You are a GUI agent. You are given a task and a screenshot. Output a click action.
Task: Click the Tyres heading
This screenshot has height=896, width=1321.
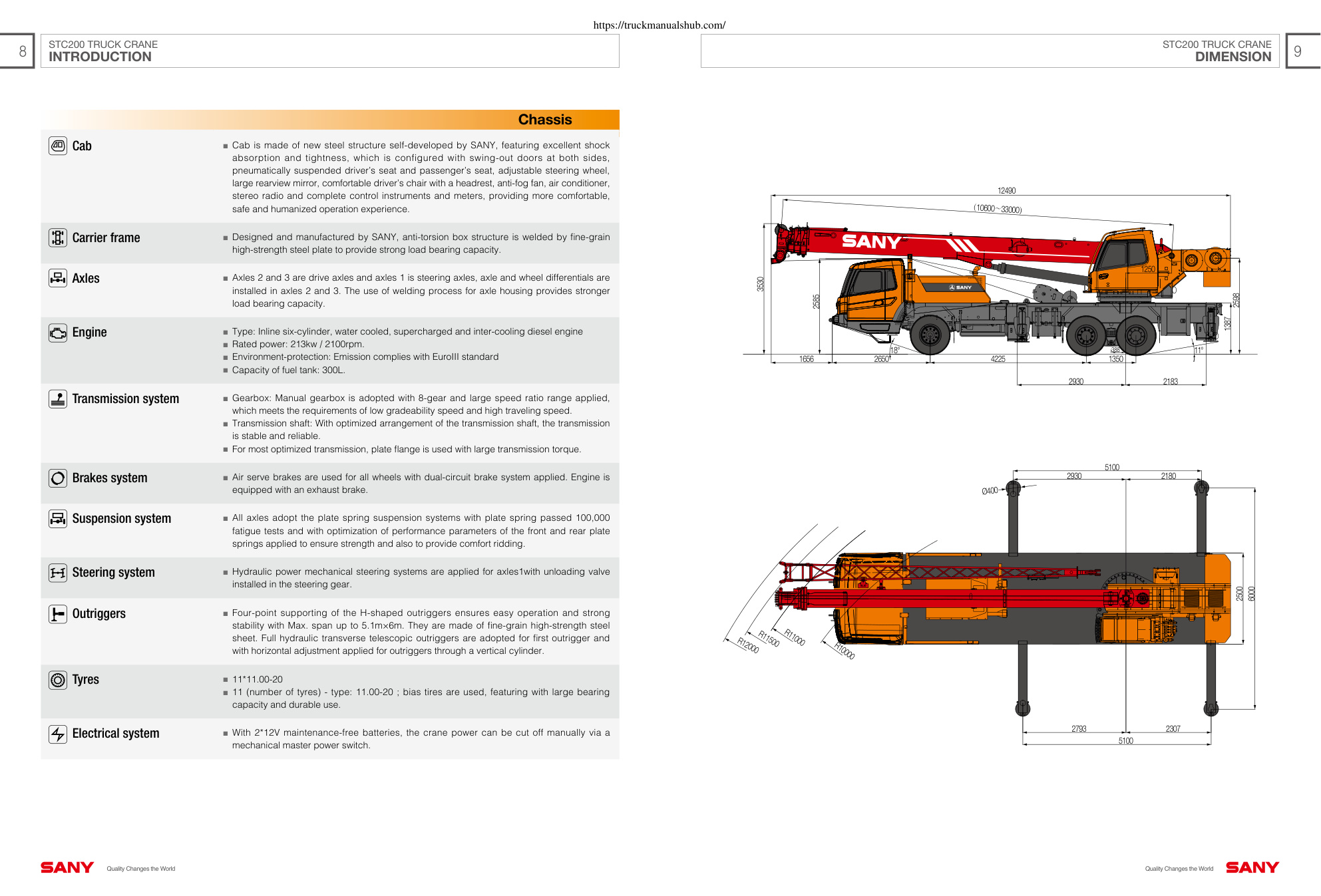tap(86, 680)
